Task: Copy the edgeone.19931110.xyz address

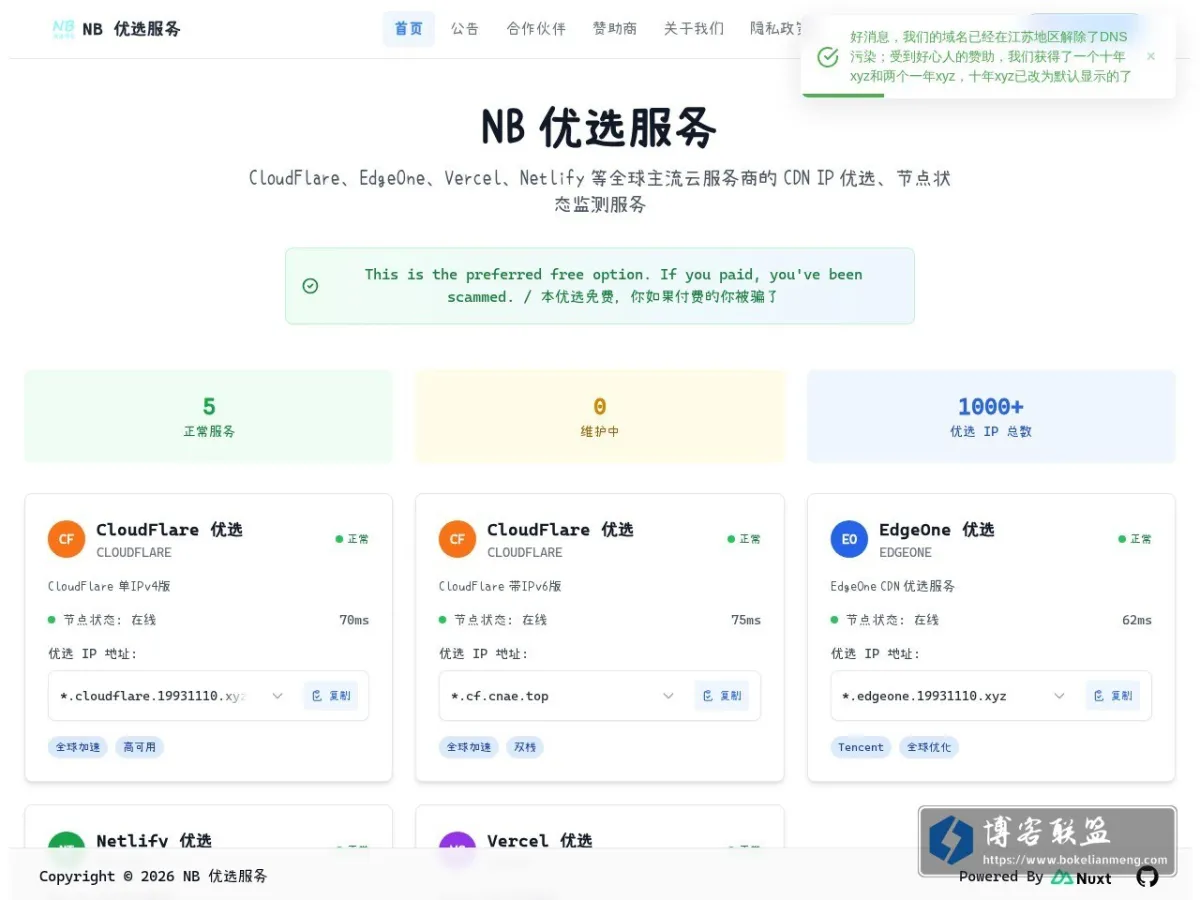Action: coord(1113,696)
